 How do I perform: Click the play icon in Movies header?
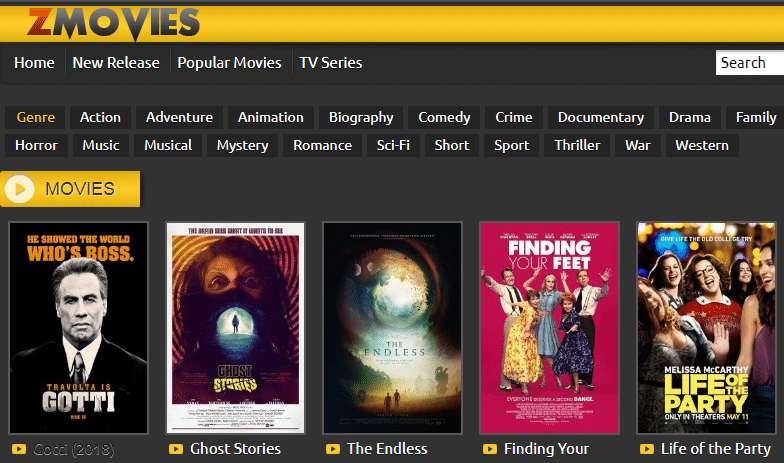22,188
